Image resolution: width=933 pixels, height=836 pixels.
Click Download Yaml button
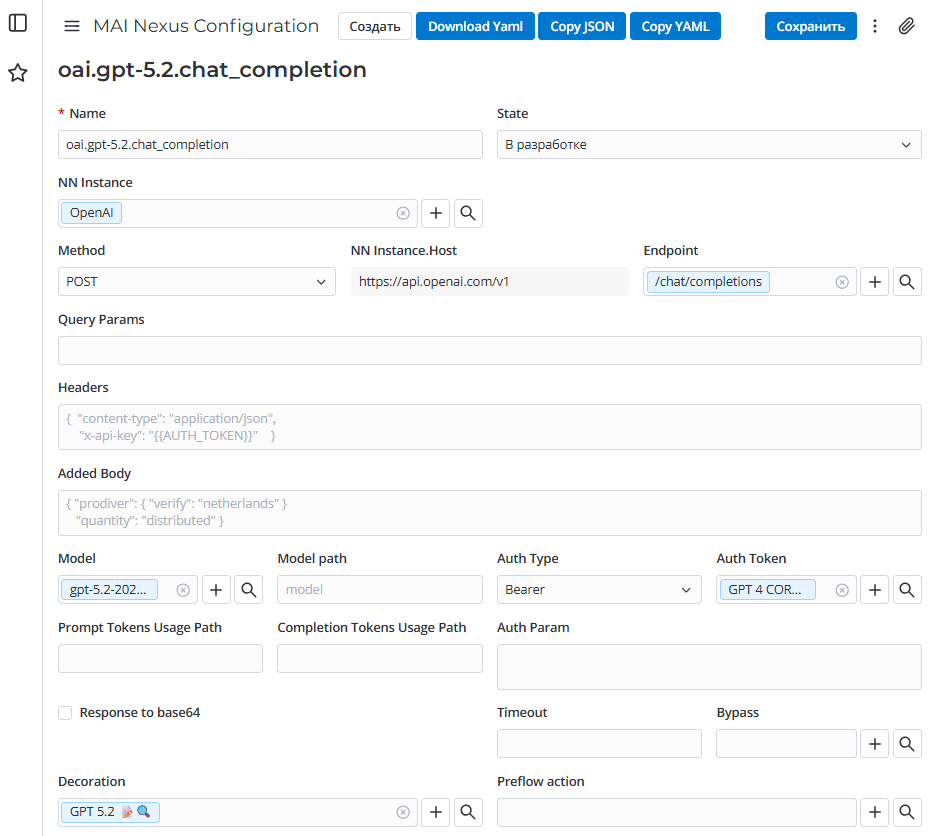point(475,26)
